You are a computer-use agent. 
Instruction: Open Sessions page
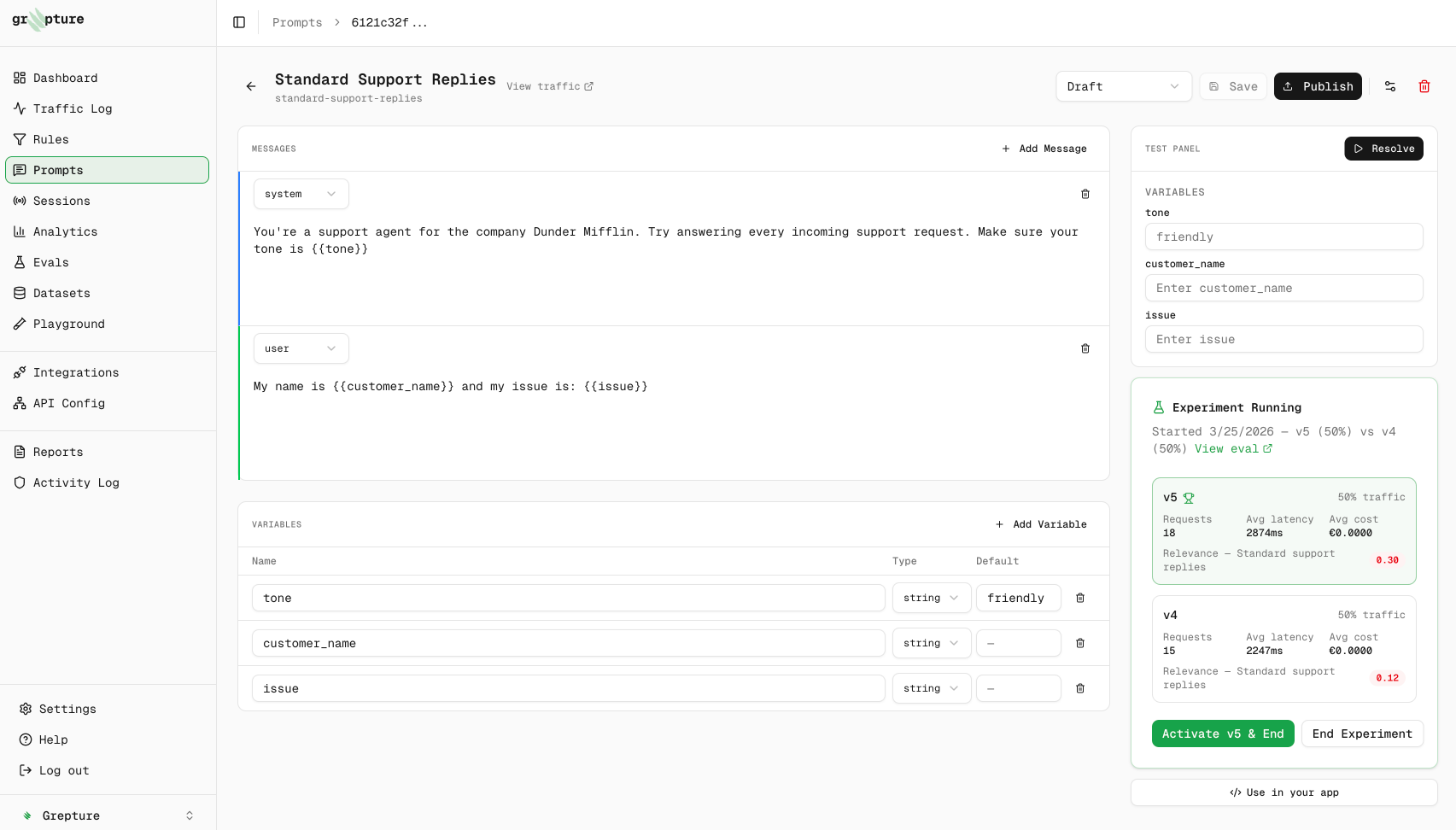coord(108,201)
